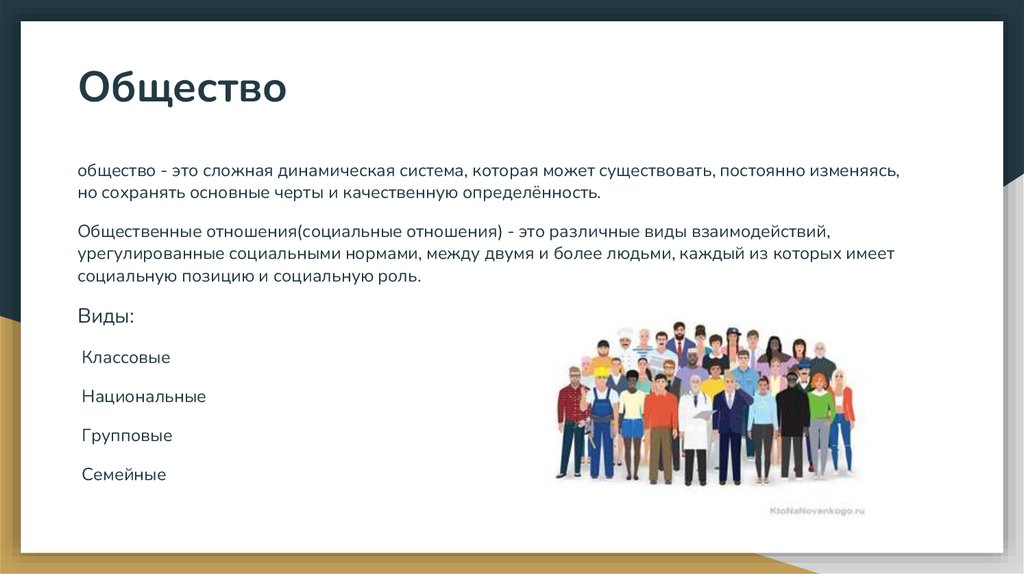Click the "Классовые" list item
The width and height of the screenshot is (1024, 574).
pos(126,357)
